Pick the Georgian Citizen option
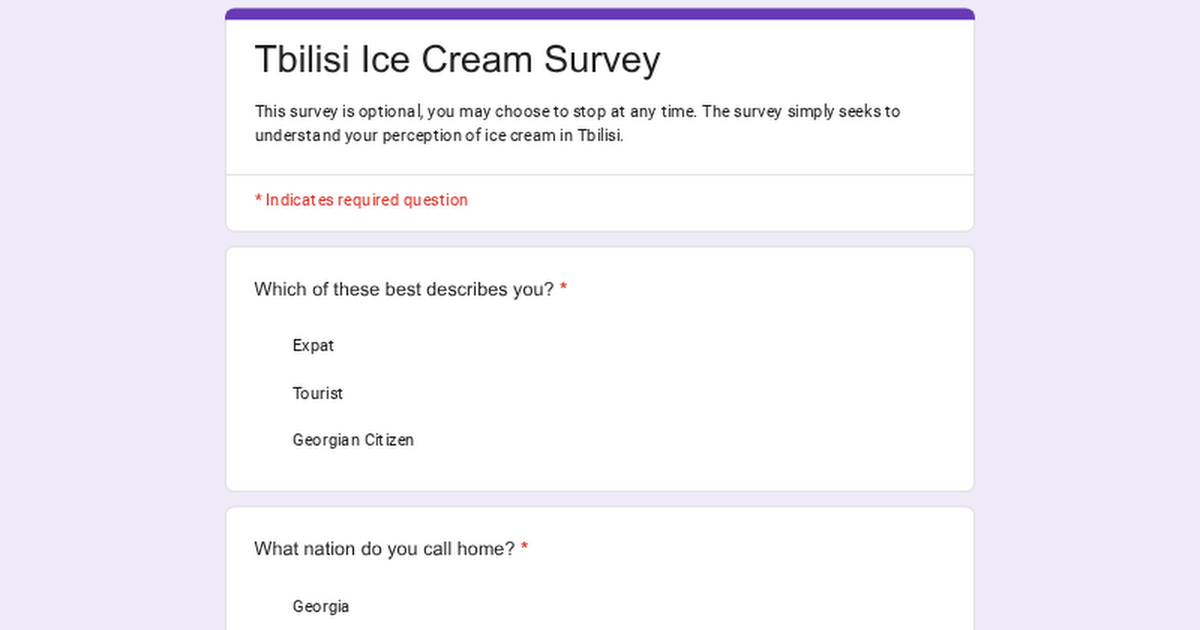 [x=352, y=440]
